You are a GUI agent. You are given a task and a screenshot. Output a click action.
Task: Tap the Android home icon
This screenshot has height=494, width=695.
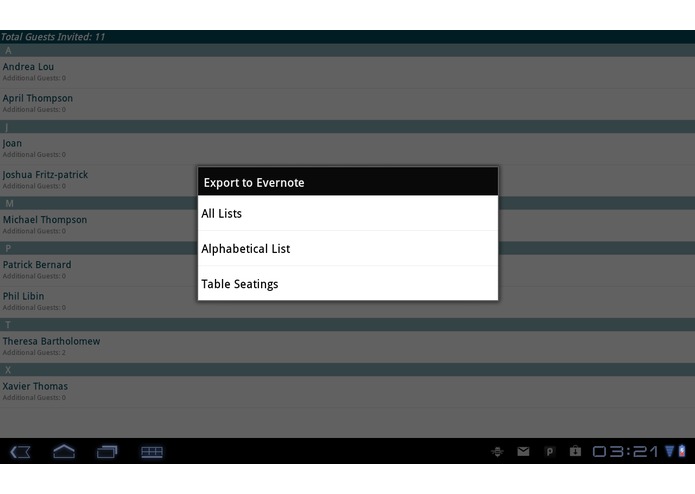[x=64, y=451]
